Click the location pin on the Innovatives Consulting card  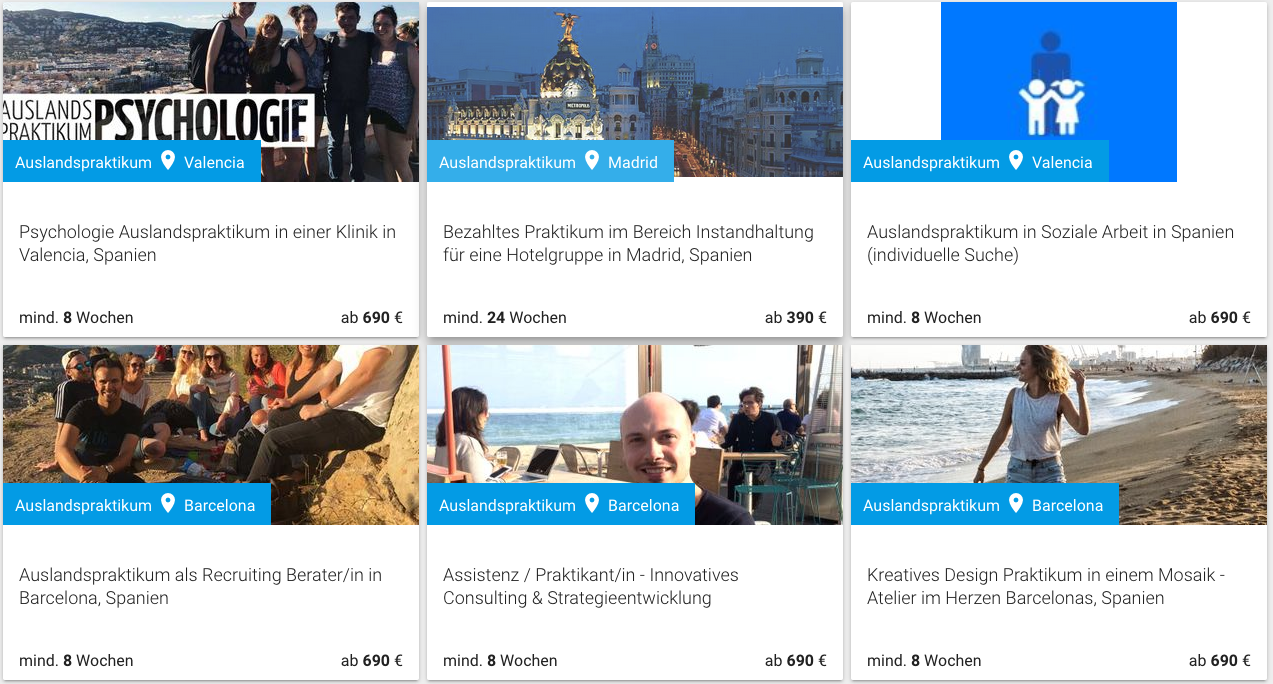[592, 503]
